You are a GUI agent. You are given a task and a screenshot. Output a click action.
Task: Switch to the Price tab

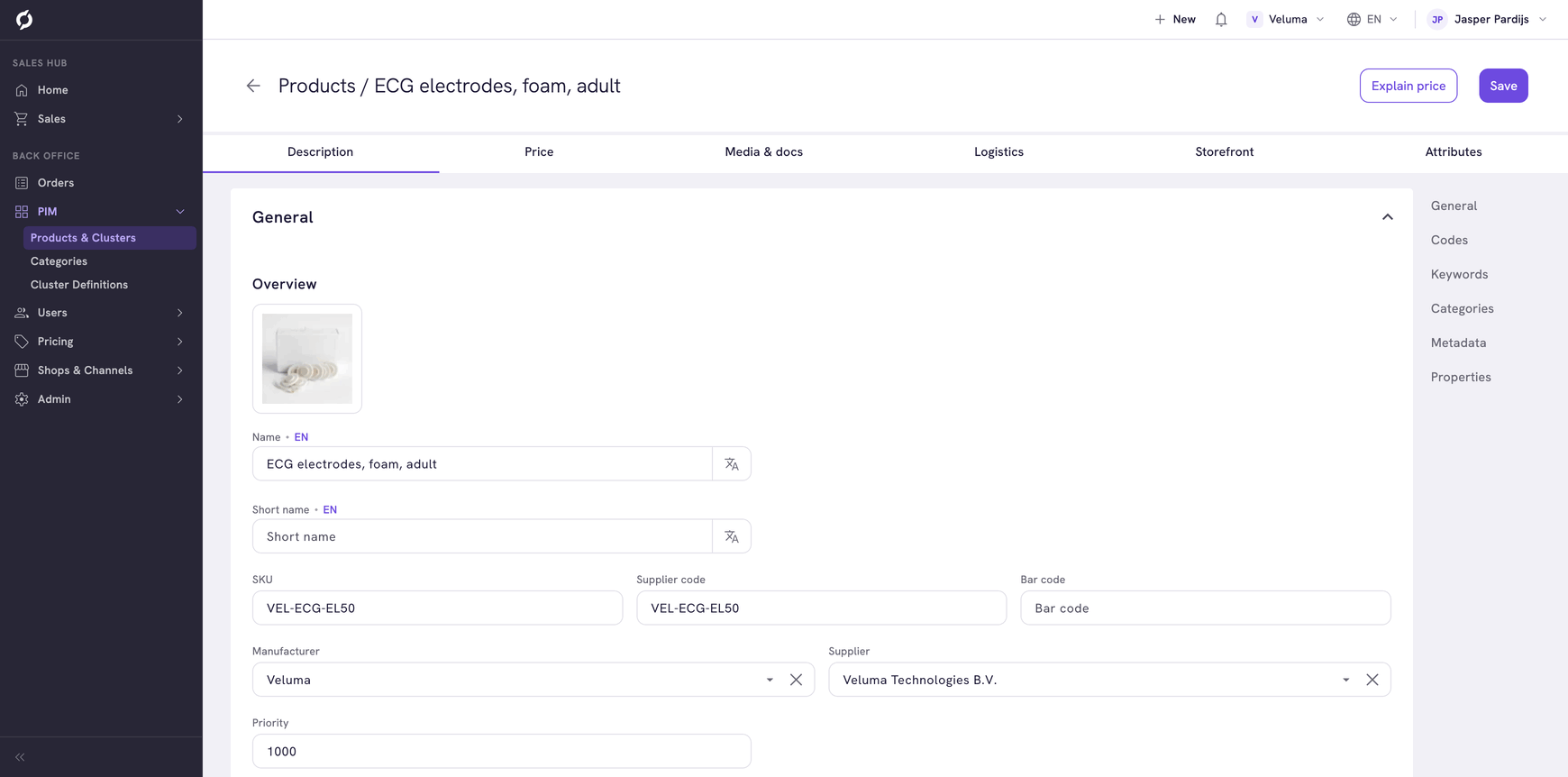(x=539, y=152)
